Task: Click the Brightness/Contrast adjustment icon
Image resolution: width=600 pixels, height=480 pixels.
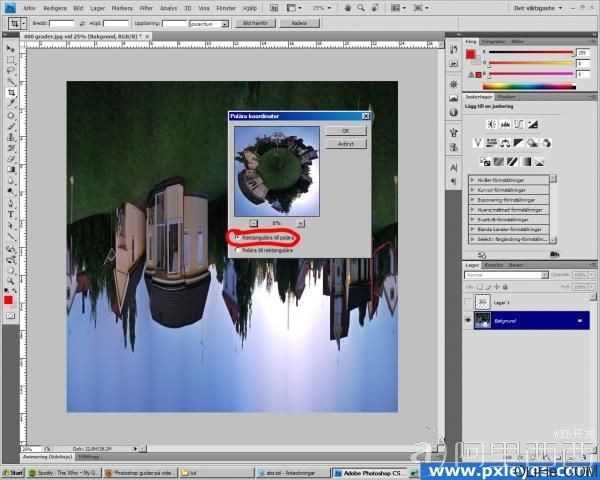Action: click(491, 124)
